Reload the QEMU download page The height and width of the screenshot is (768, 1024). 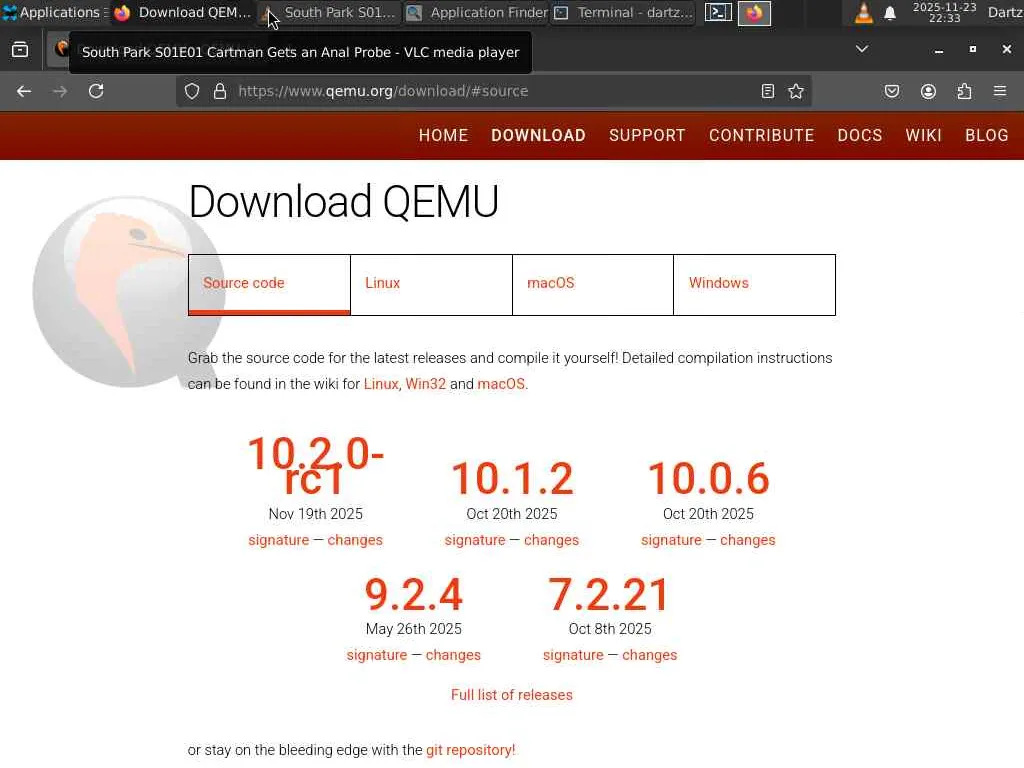[x=96, y=91]
